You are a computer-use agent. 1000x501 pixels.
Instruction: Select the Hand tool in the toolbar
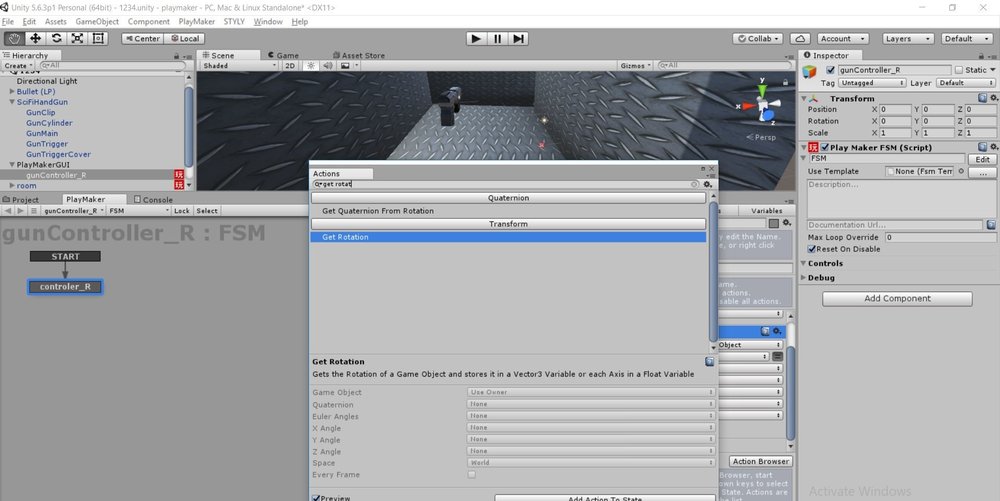14,38
